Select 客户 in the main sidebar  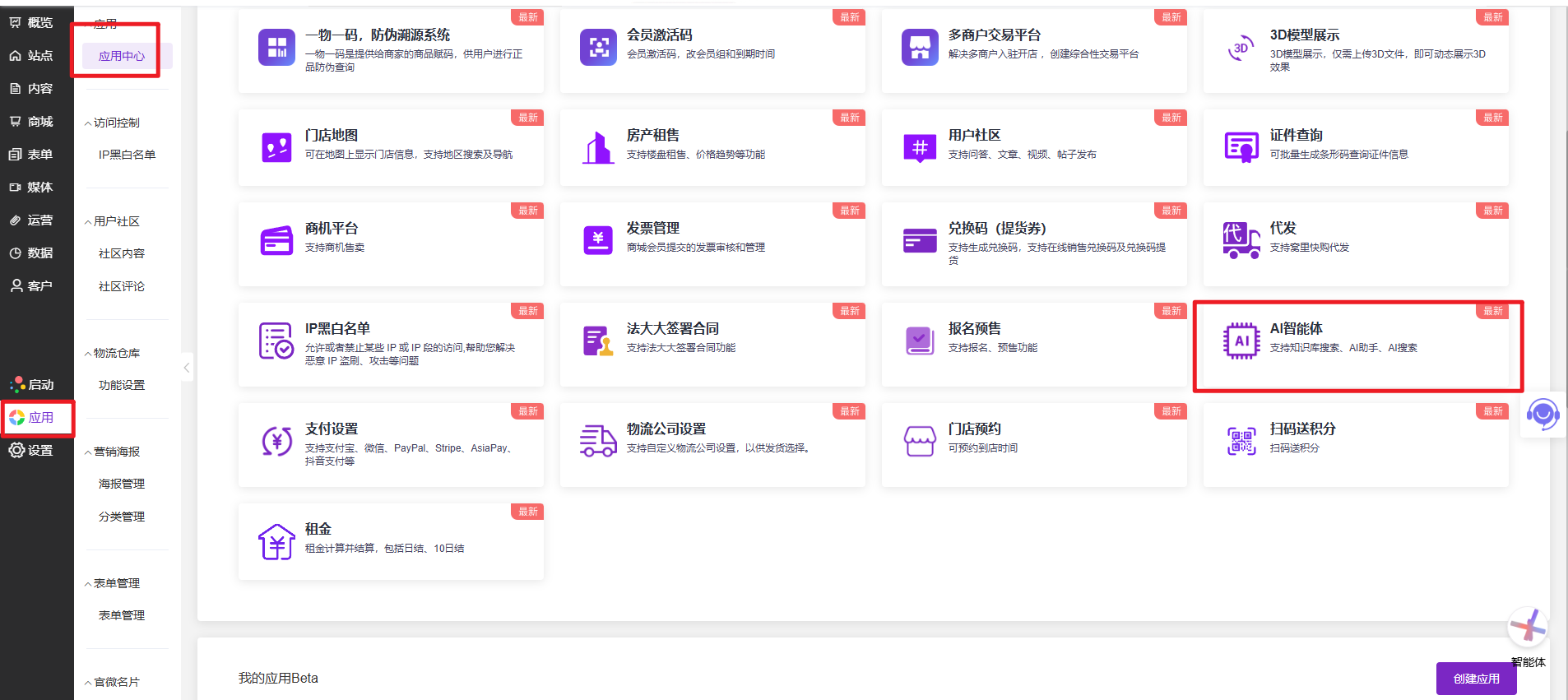click(x=31, y=285)
